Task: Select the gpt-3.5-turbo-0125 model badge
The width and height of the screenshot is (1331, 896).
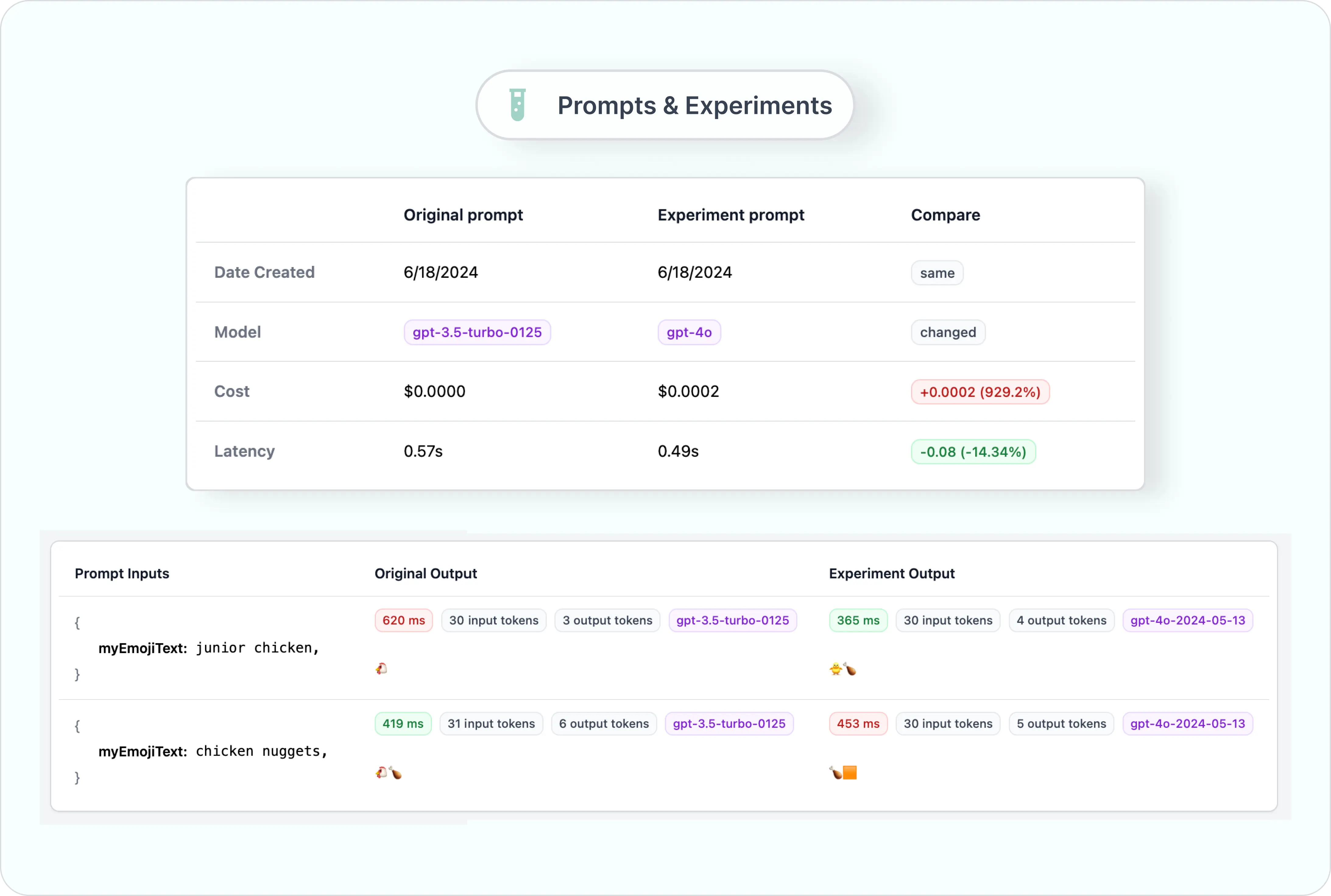Action: pyautogui.click(x=477, y=332)
